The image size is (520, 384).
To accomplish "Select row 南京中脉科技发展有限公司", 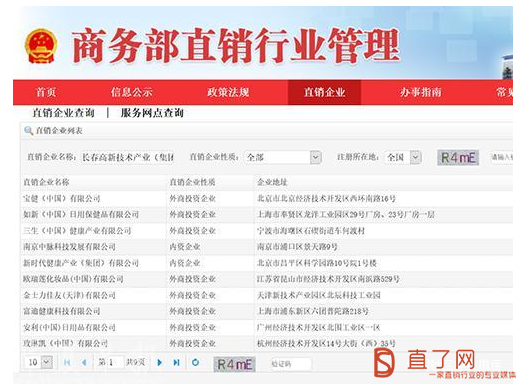I will [x=267, y=247].
